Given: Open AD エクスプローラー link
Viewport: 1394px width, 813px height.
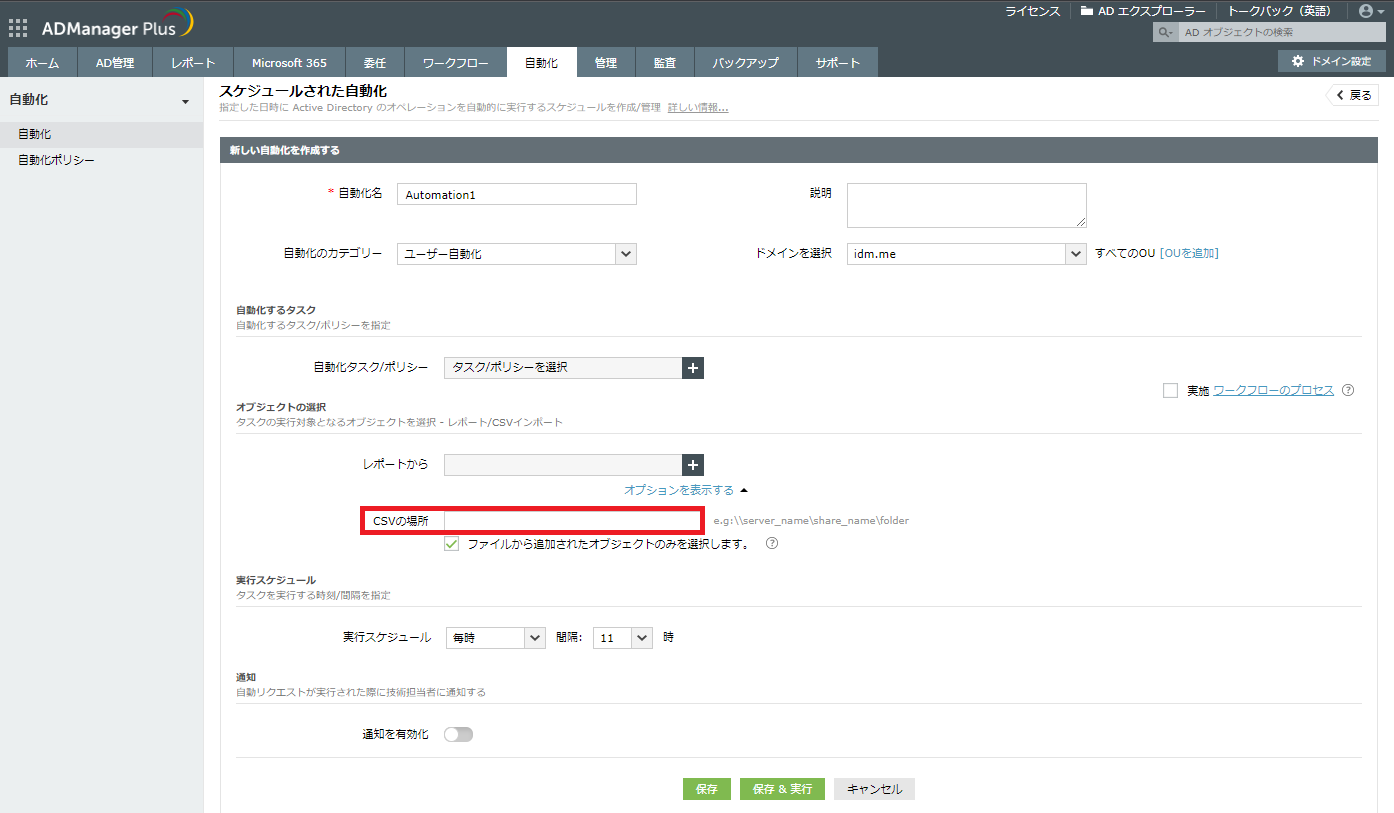Looking at the screenshot, I should pyautogui.click(x=1143, y=11).
